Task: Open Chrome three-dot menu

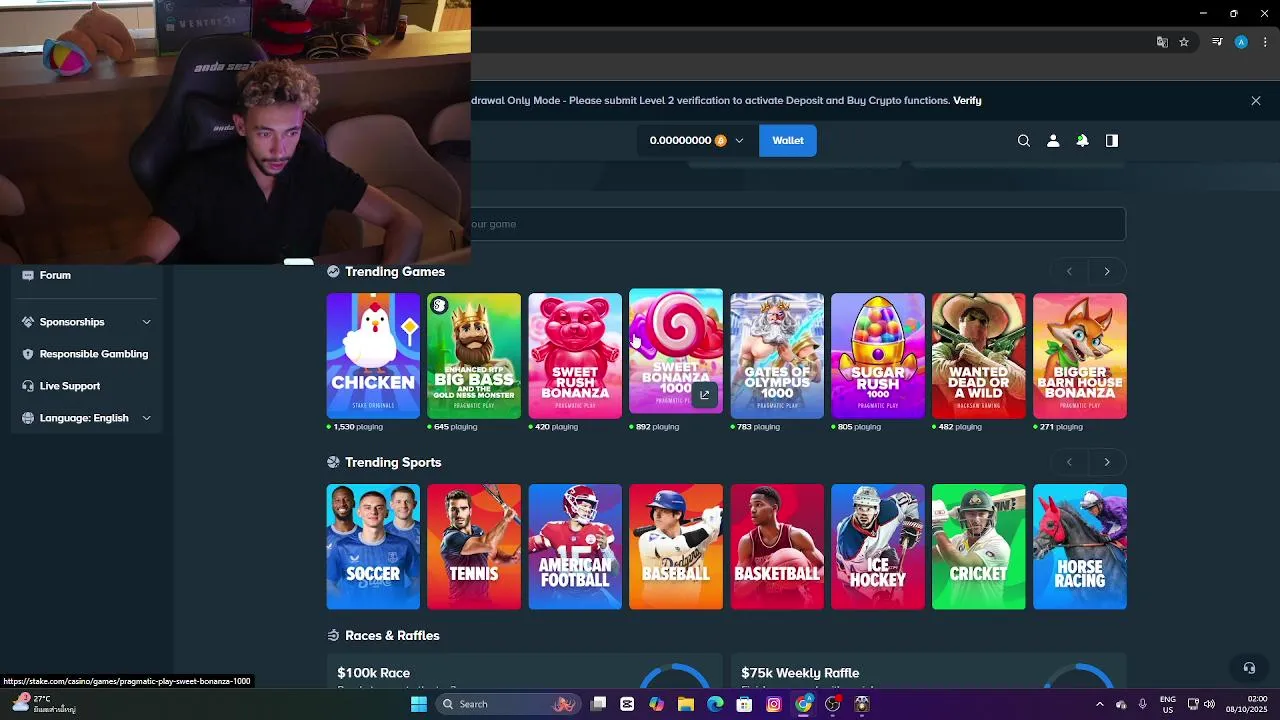Action: 1265,42
